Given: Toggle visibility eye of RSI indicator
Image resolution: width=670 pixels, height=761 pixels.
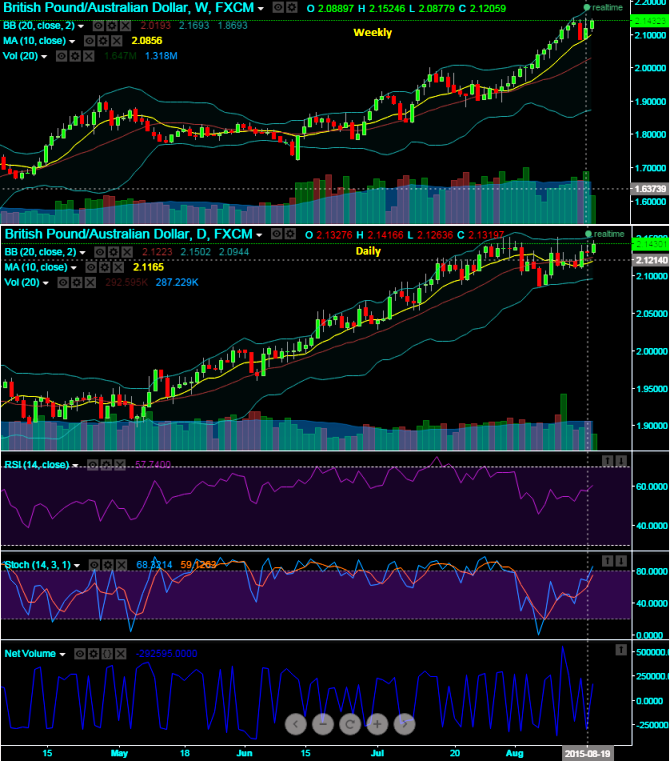Looking at the screenshot, I should (x=93, y=465).
